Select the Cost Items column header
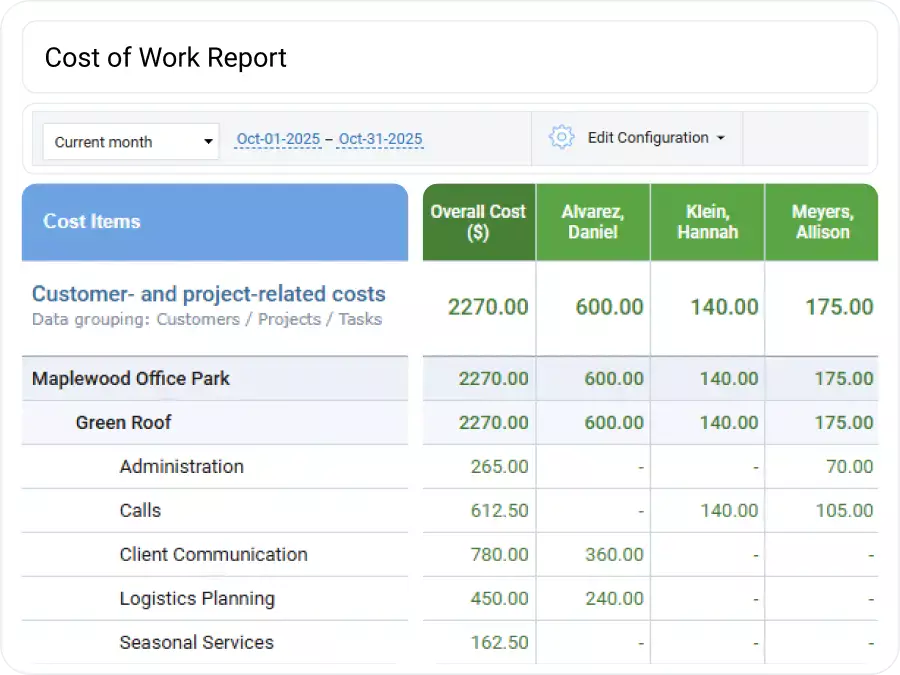This screenshot has width=900, height=675. (92, 222)
